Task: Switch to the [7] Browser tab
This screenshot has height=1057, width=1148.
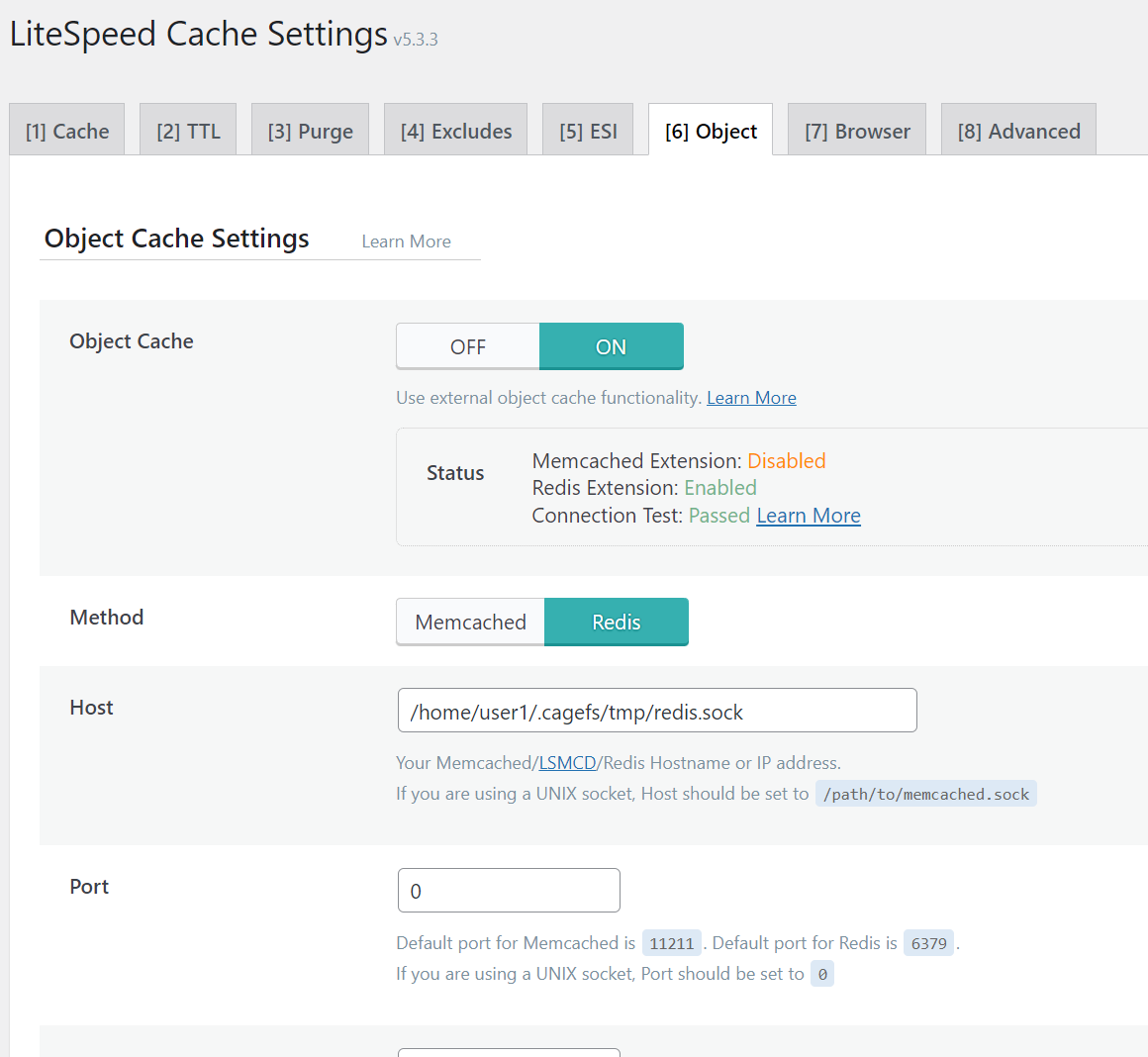Action: [x=857, y=131]
